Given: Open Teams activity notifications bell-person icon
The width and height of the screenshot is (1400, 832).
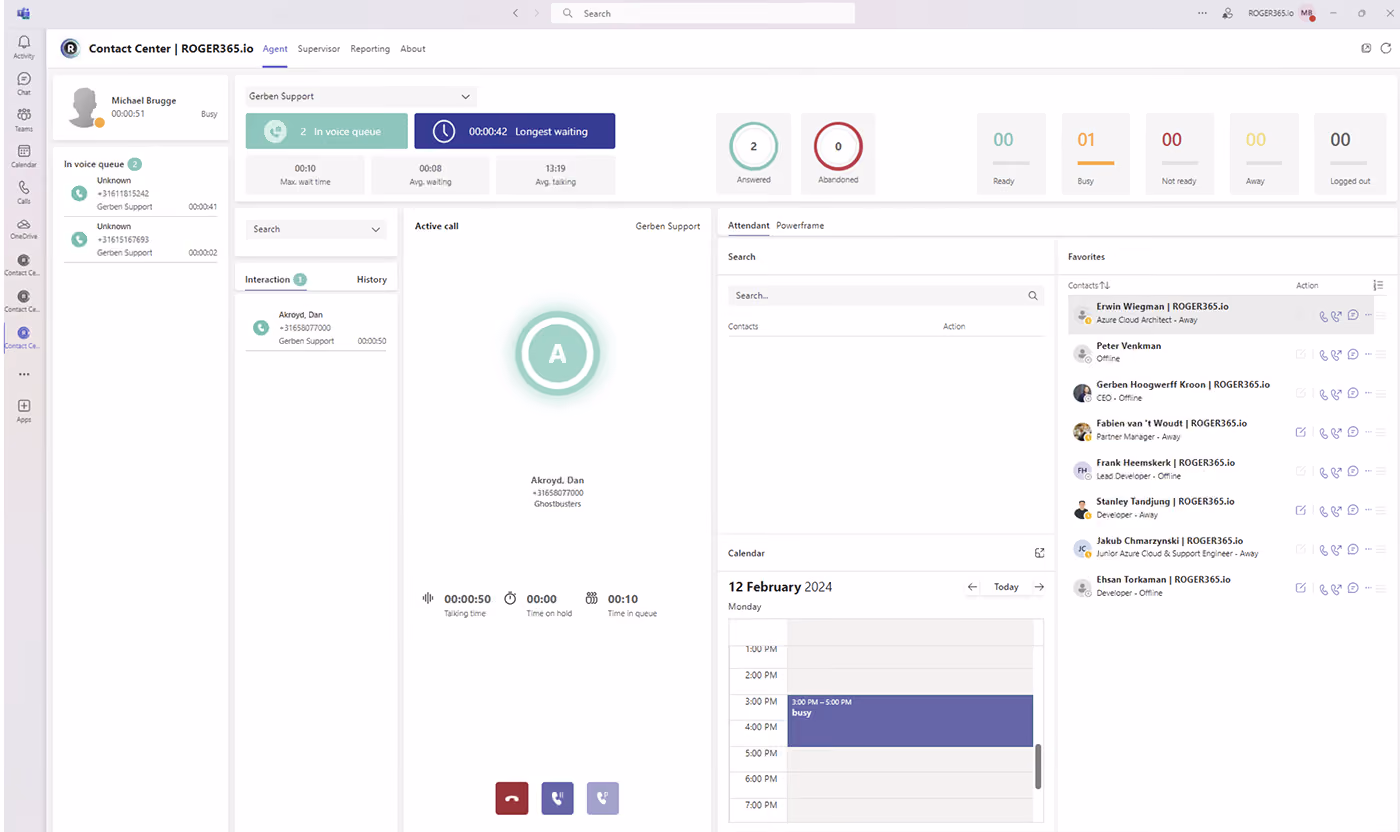Looking at the screenshot, I should click(1228, 13).
